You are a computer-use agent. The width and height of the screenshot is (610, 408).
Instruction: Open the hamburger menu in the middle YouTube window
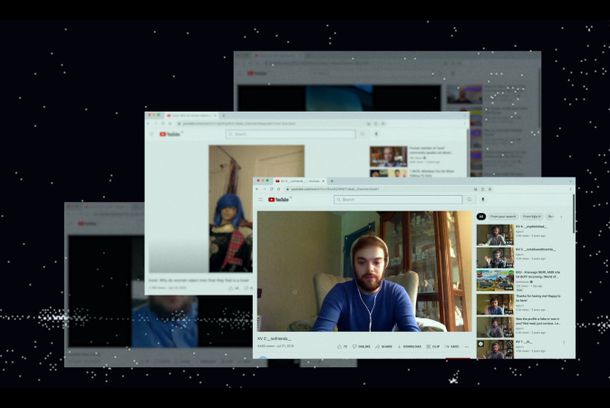pyautogui.click(x=151, y=134)
